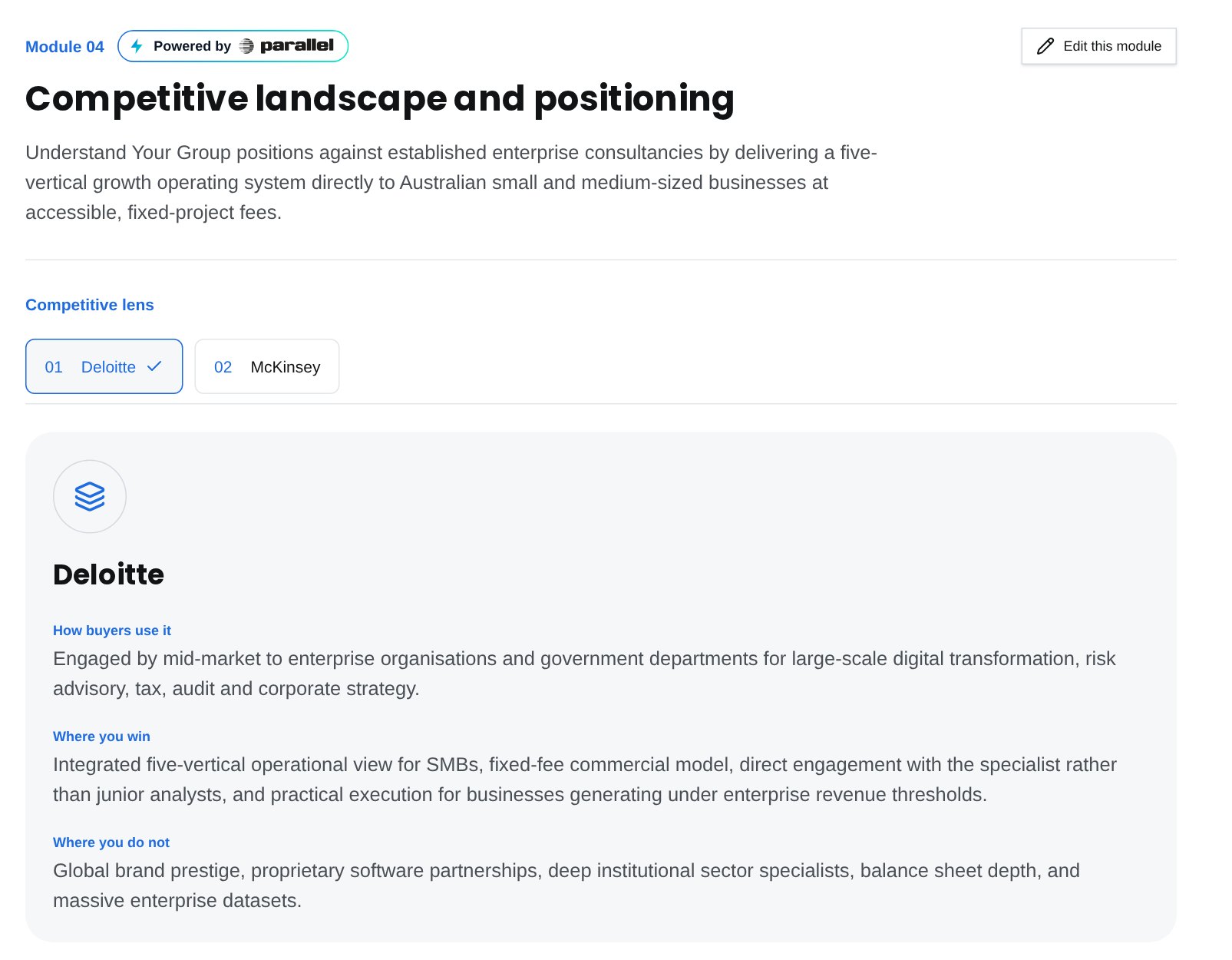Click the Where you win label
1232x960 pixels.
tap(101, 737)
